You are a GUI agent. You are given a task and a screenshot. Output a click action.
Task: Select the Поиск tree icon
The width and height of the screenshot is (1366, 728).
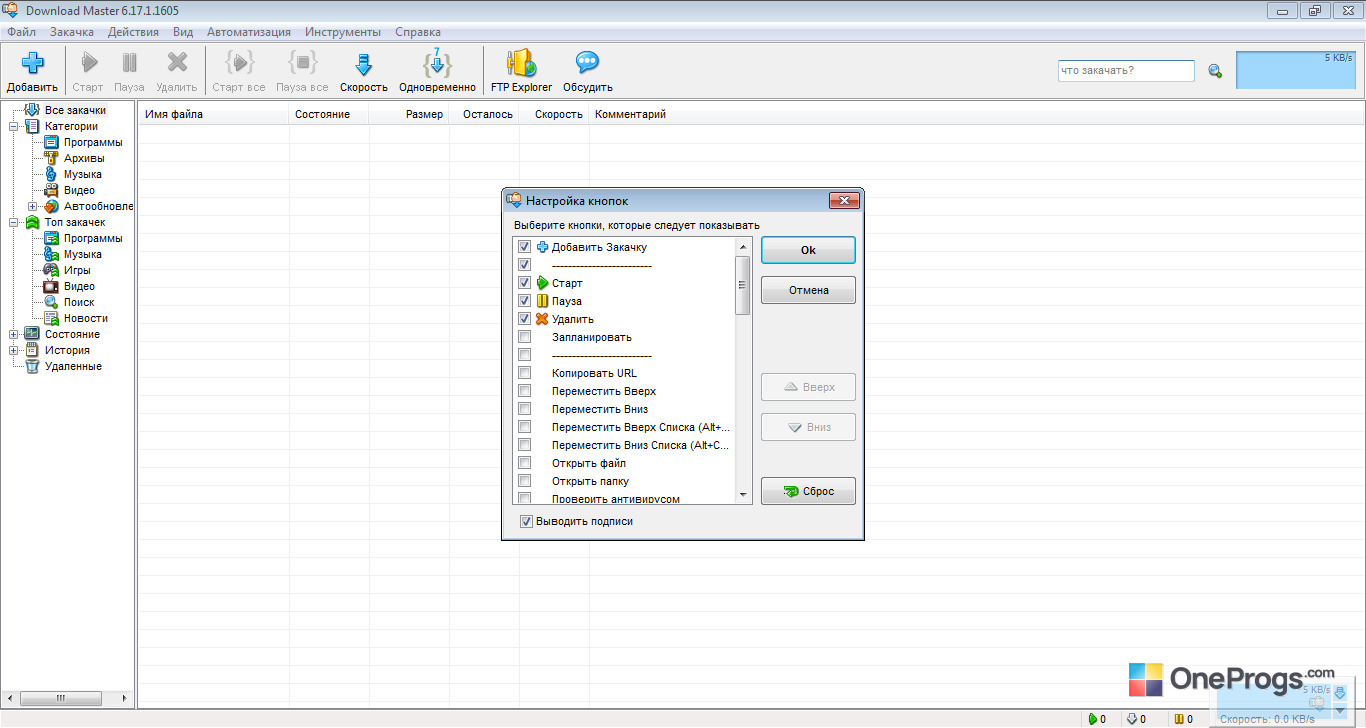[52, 302]
